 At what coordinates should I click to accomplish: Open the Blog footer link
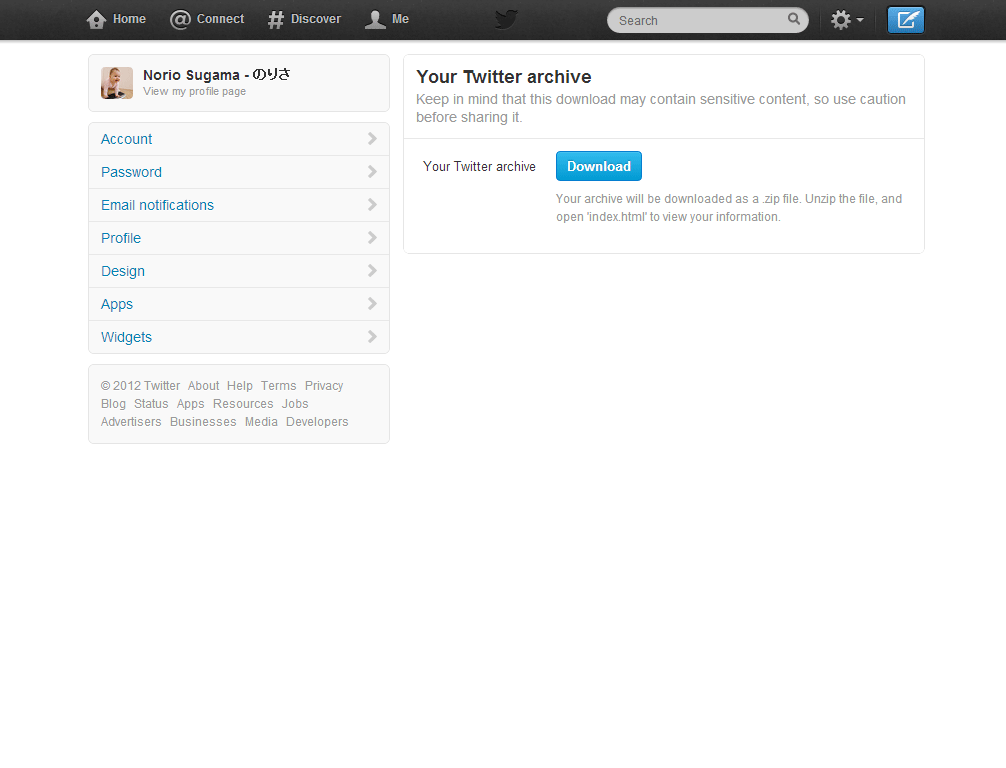click(x=114, y=404)
